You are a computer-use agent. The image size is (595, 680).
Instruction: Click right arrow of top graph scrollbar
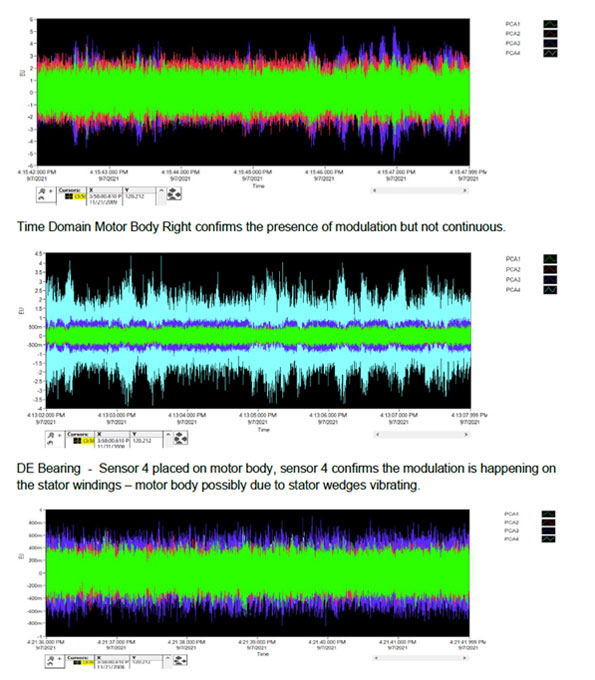(x=465, y=190)
